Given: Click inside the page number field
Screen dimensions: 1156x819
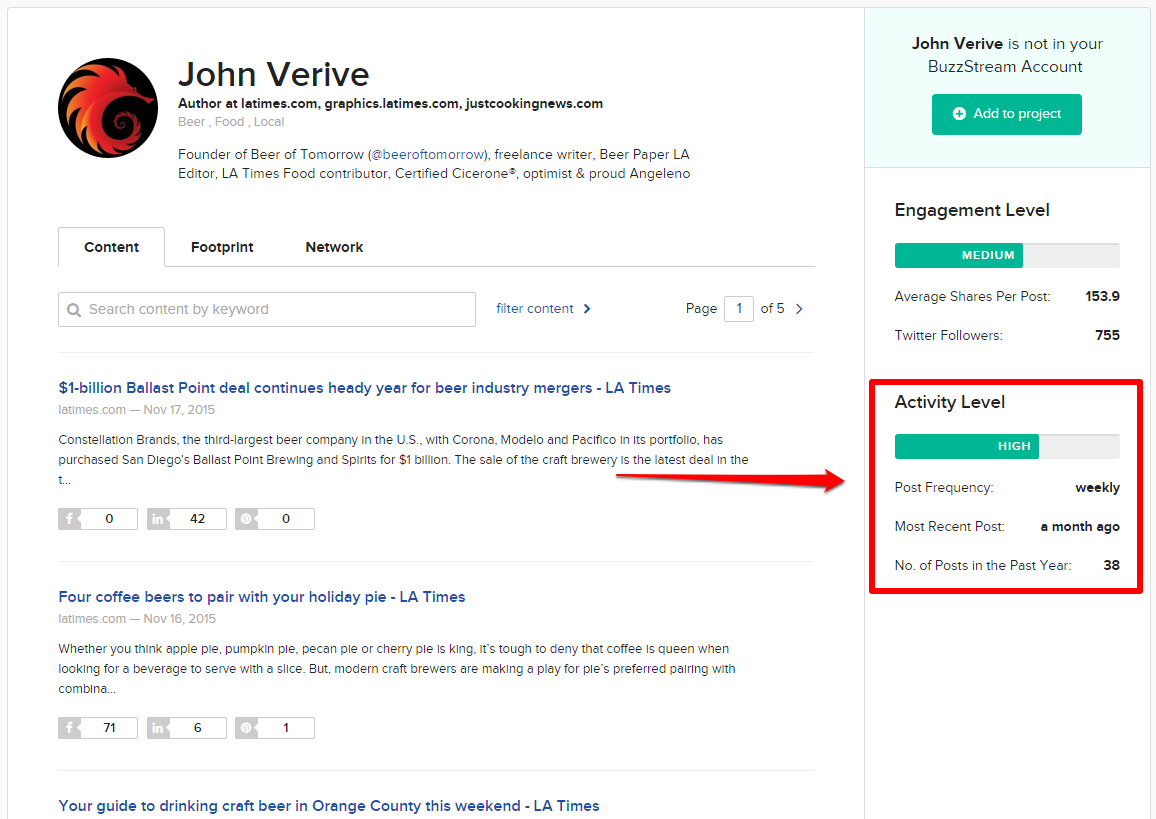Looking at the screenshot, I should [x=738, y=308].
